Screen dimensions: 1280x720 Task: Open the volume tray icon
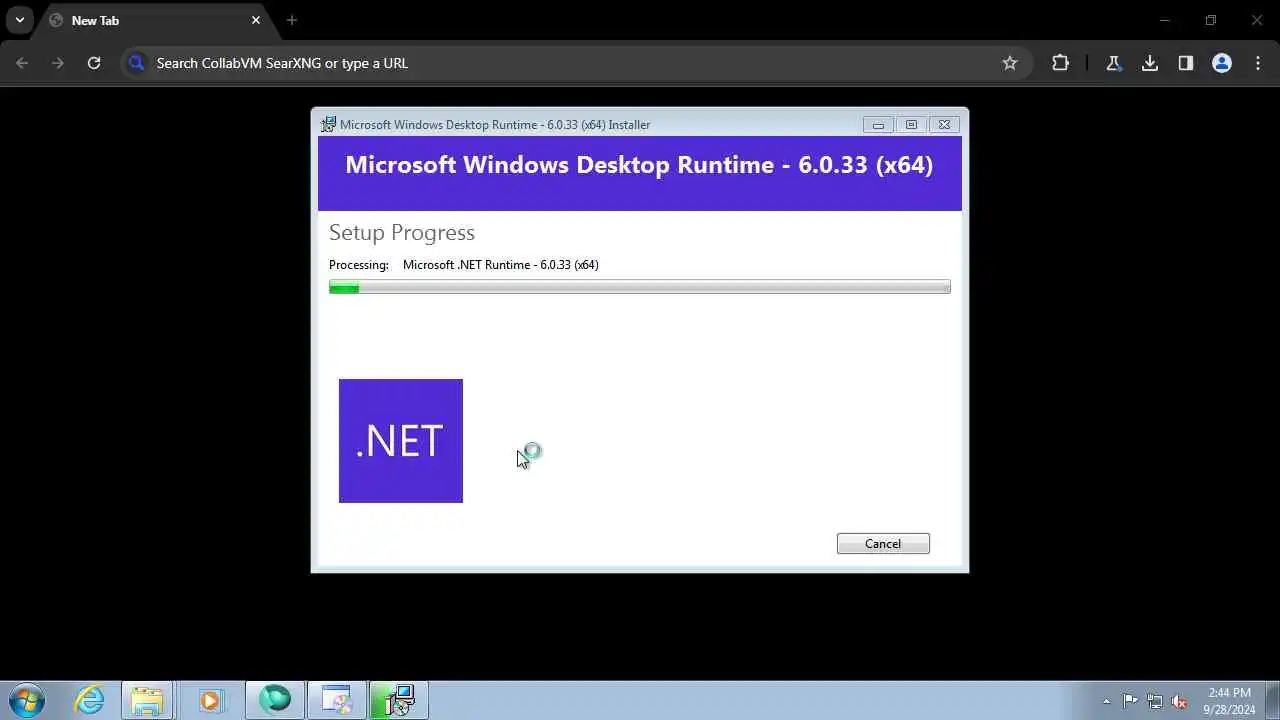click(x=1180, y=701)
